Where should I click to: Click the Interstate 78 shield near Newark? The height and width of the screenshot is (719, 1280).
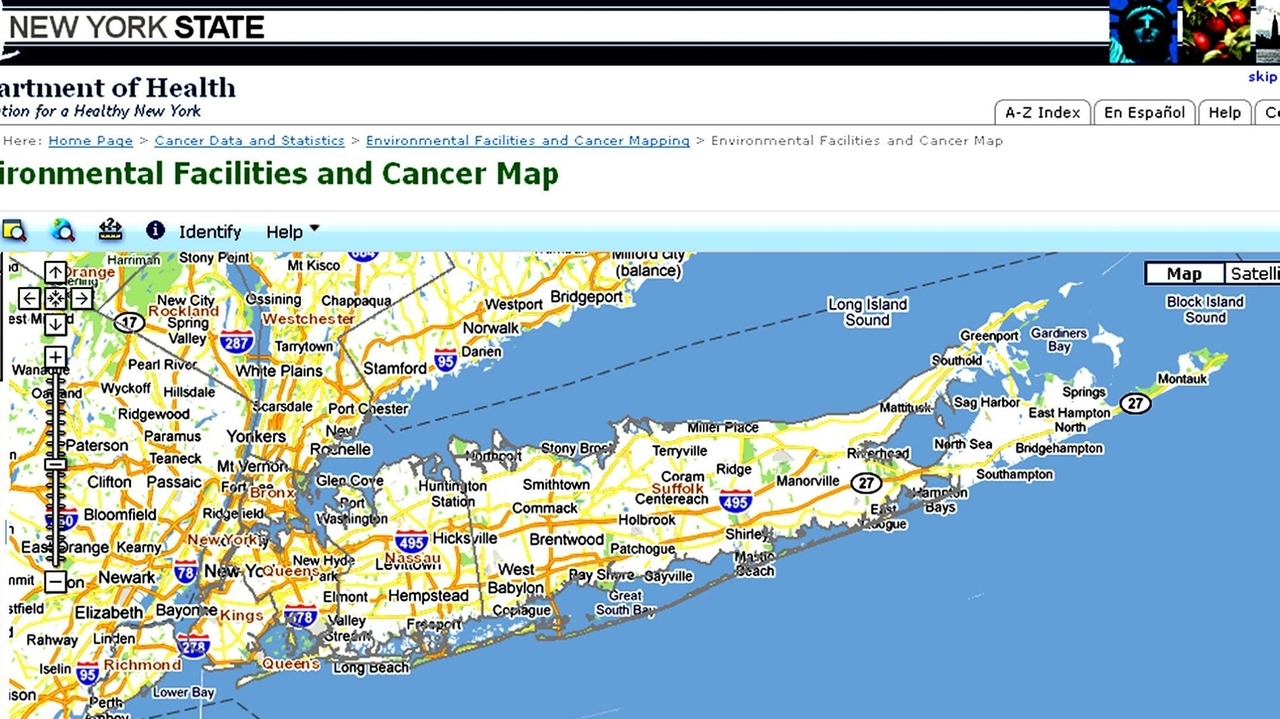[x=185, y=572]
